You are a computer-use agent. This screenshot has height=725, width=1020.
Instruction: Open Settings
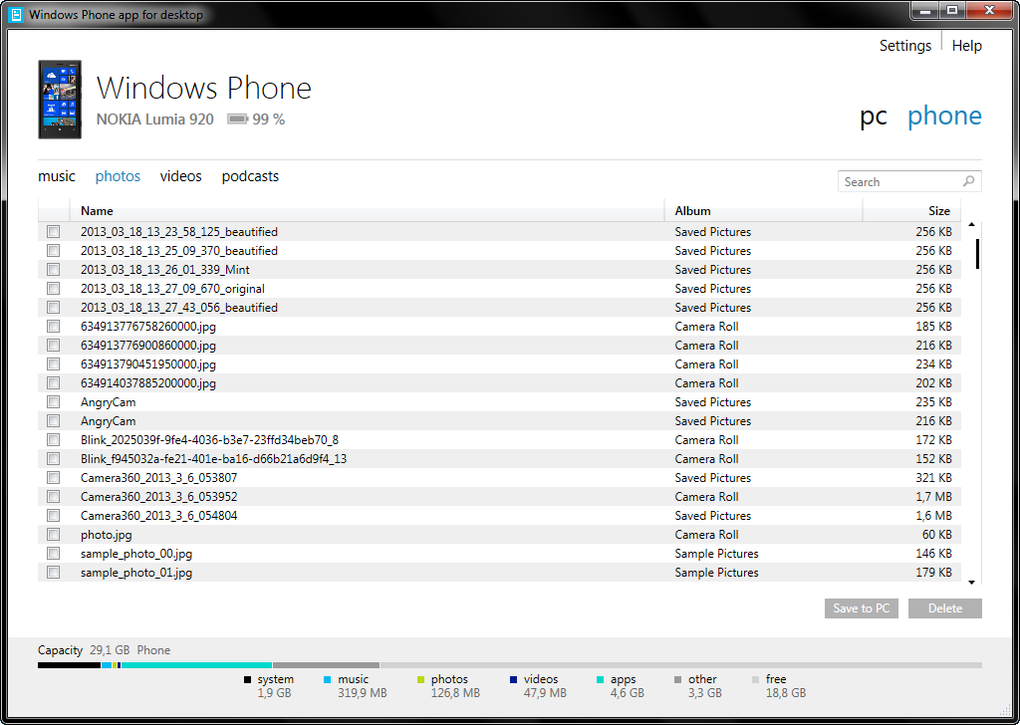[x=906, y=46]
